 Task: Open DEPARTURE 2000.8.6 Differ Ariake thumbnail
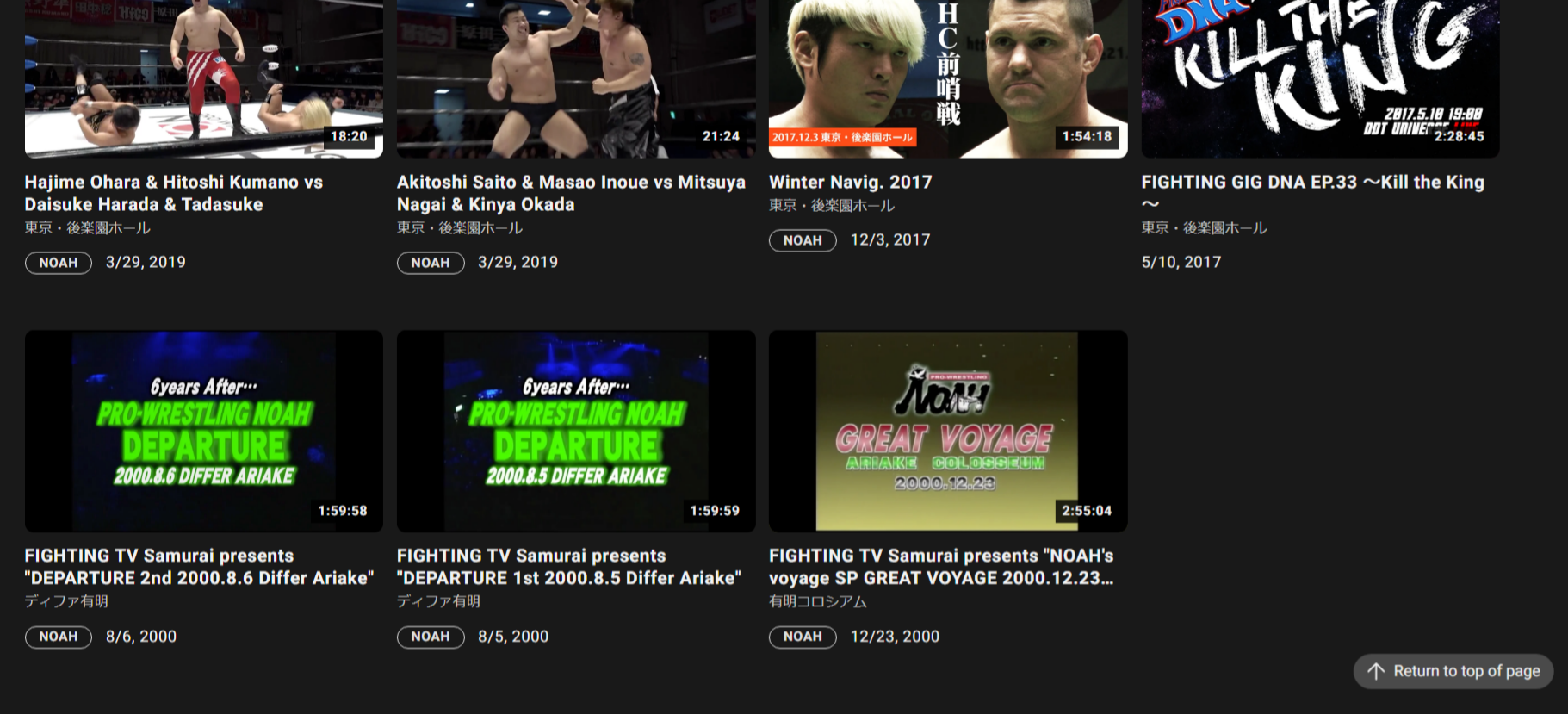click(x=204, y=431)
